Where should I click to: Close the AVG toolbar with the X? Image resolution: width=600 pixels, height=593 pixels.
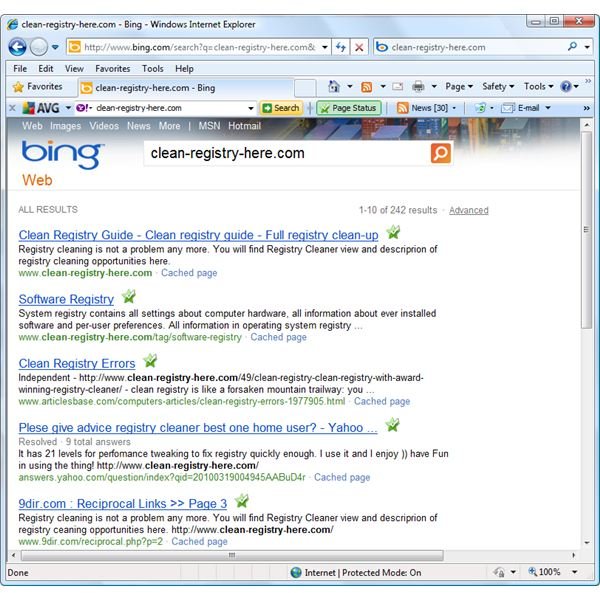[12, 108]
